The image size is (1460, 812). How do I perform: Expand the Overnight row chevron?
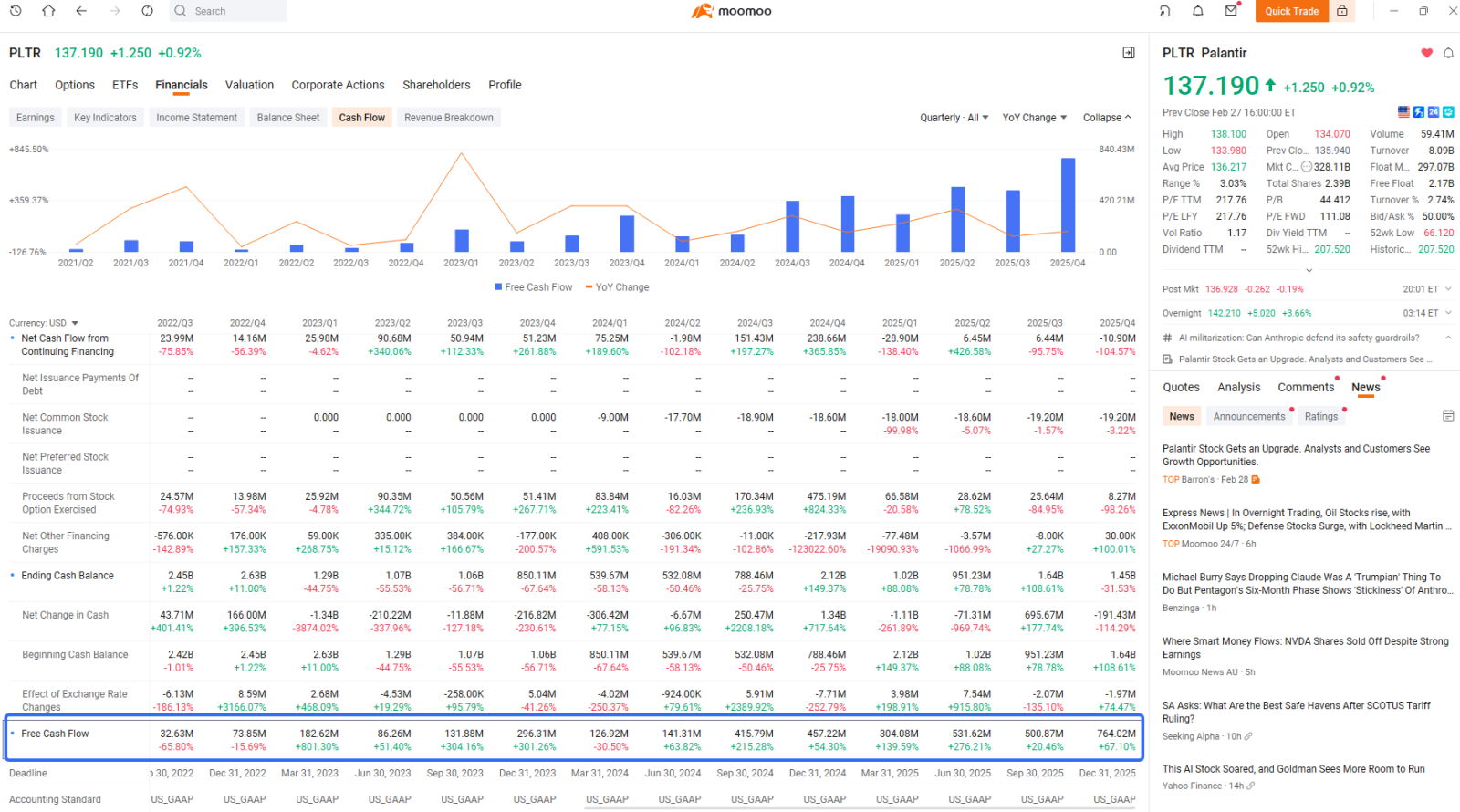coord(1448,313)
